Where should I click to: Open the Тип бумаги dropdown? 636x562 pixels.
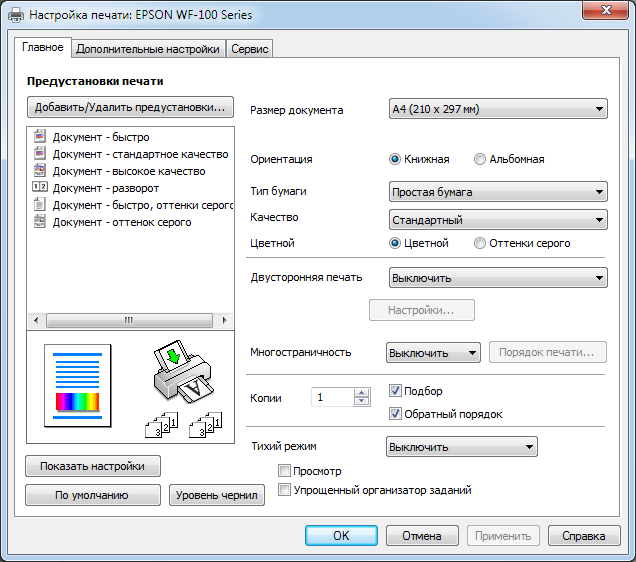tap(498, 192)
